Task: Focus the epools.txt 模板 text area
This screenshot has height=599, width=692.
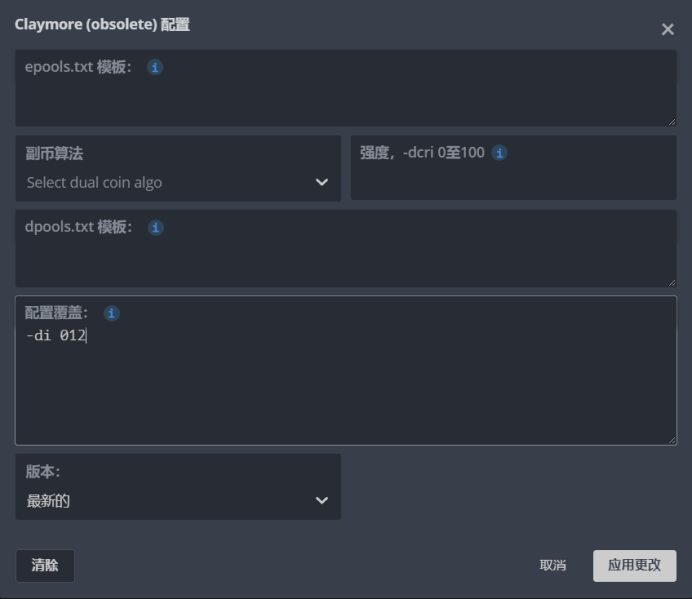Action: (x=345, y=100)
